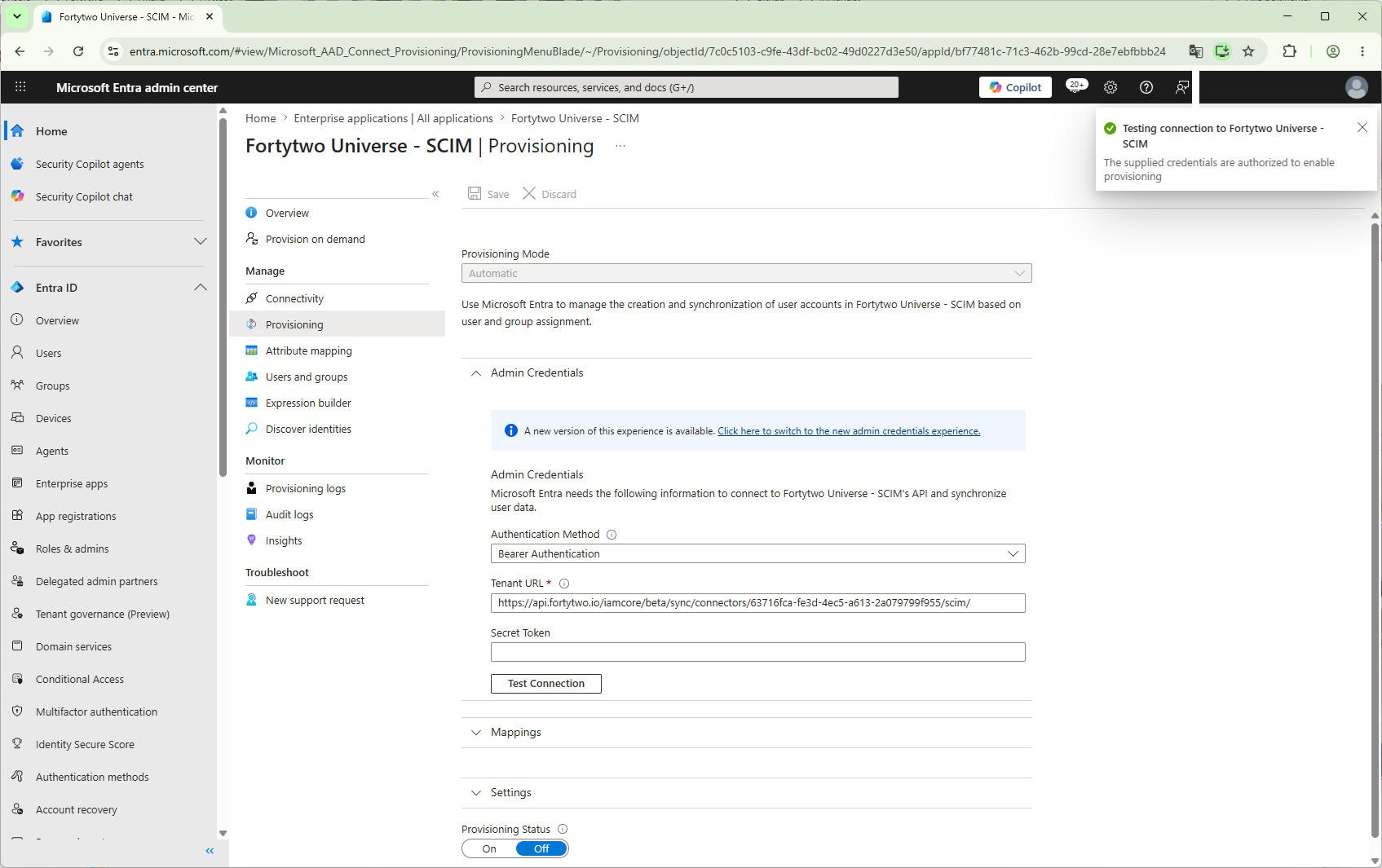Click the Domain services icon
Screen dimensions: 1382x868
[17, 645]
